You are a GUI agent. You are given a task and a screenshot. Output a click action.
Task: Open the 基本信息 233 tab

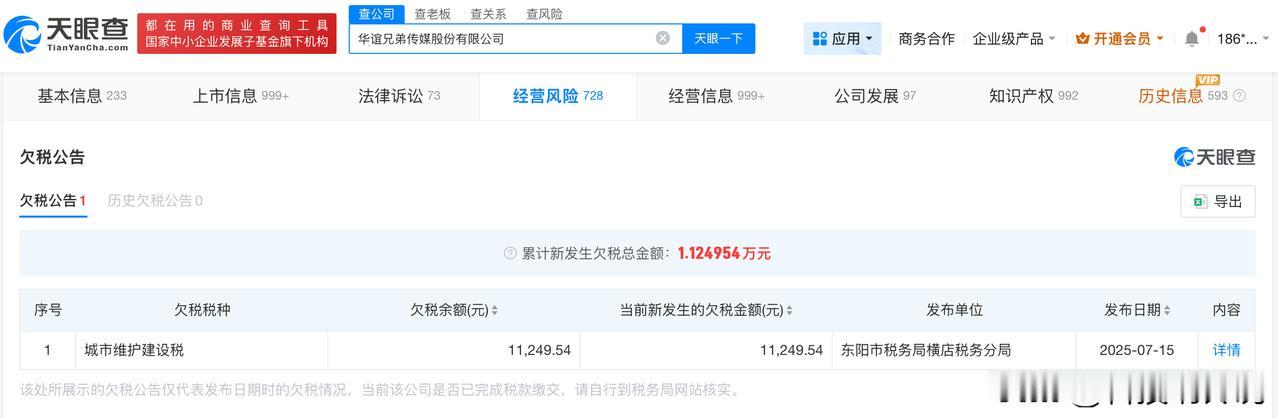pos(82,96)
